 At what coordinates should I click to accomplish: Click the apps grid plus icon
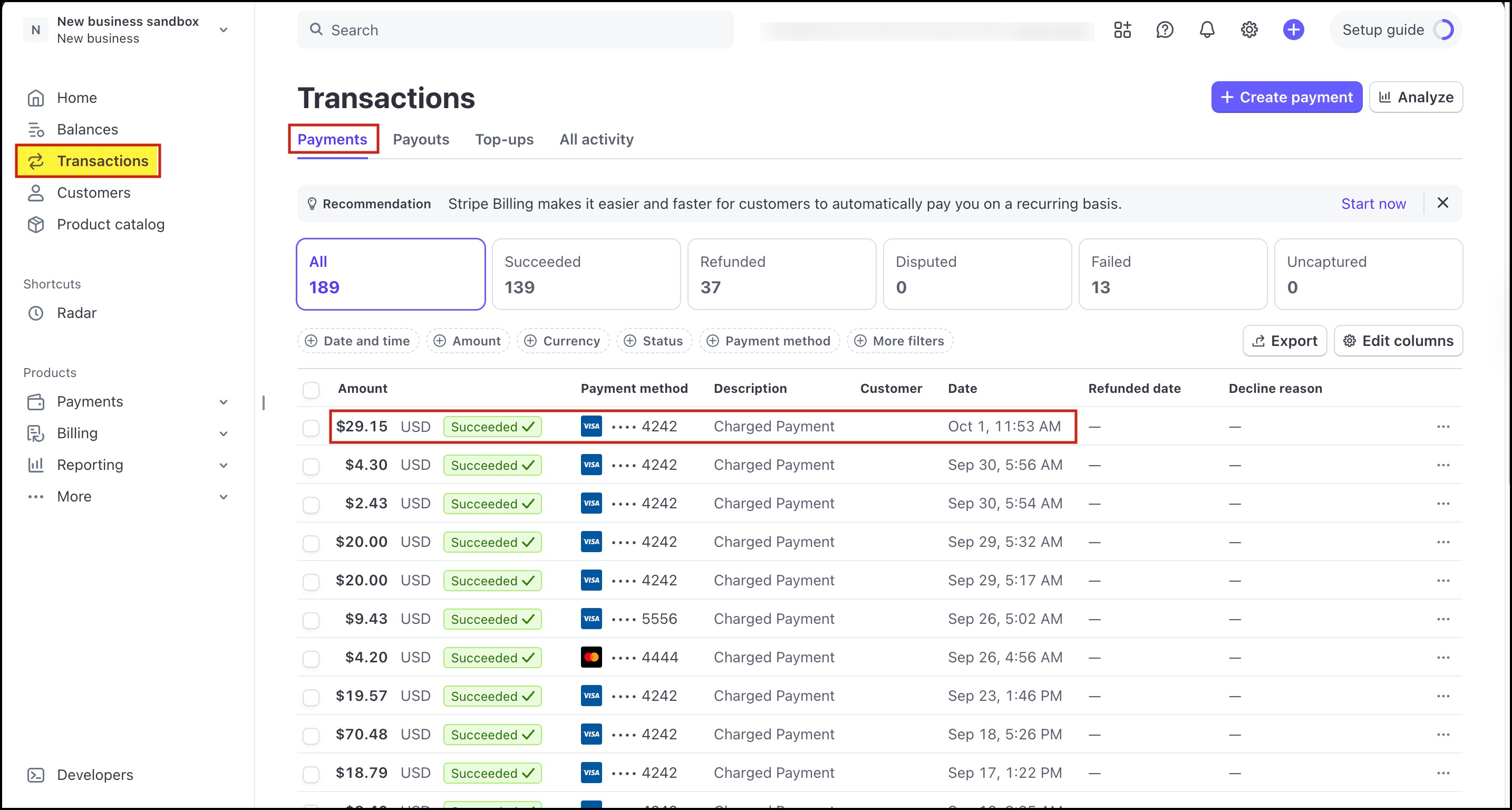tap(1122, 30)
